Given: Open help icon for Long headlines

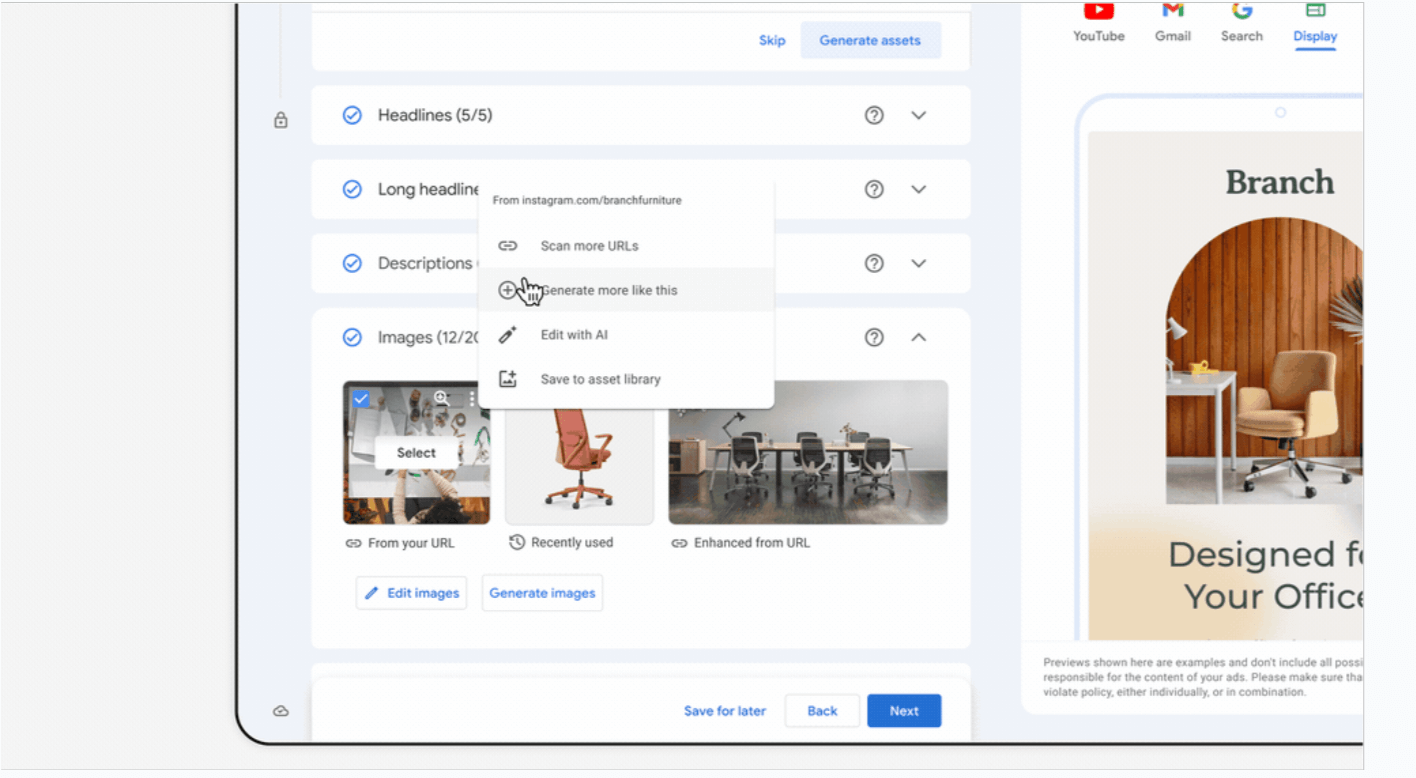Looking at the screenshot, I should [874, 189].
